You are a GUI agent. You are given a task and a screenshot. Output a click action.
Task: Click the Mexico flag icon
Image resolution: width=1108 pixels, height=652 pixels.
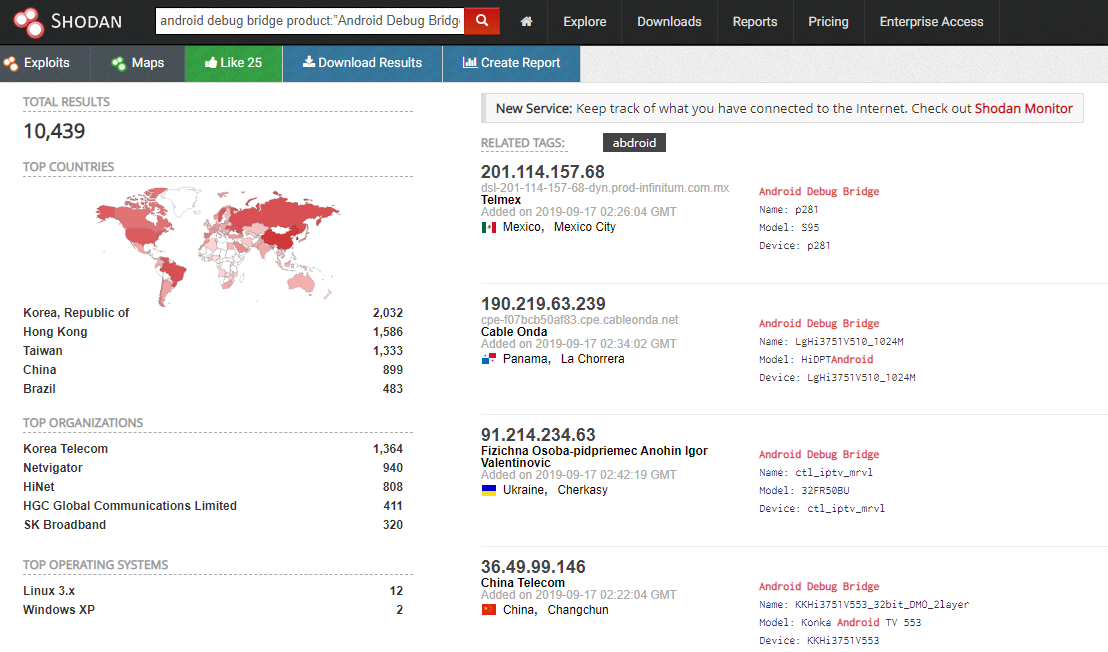488,227
